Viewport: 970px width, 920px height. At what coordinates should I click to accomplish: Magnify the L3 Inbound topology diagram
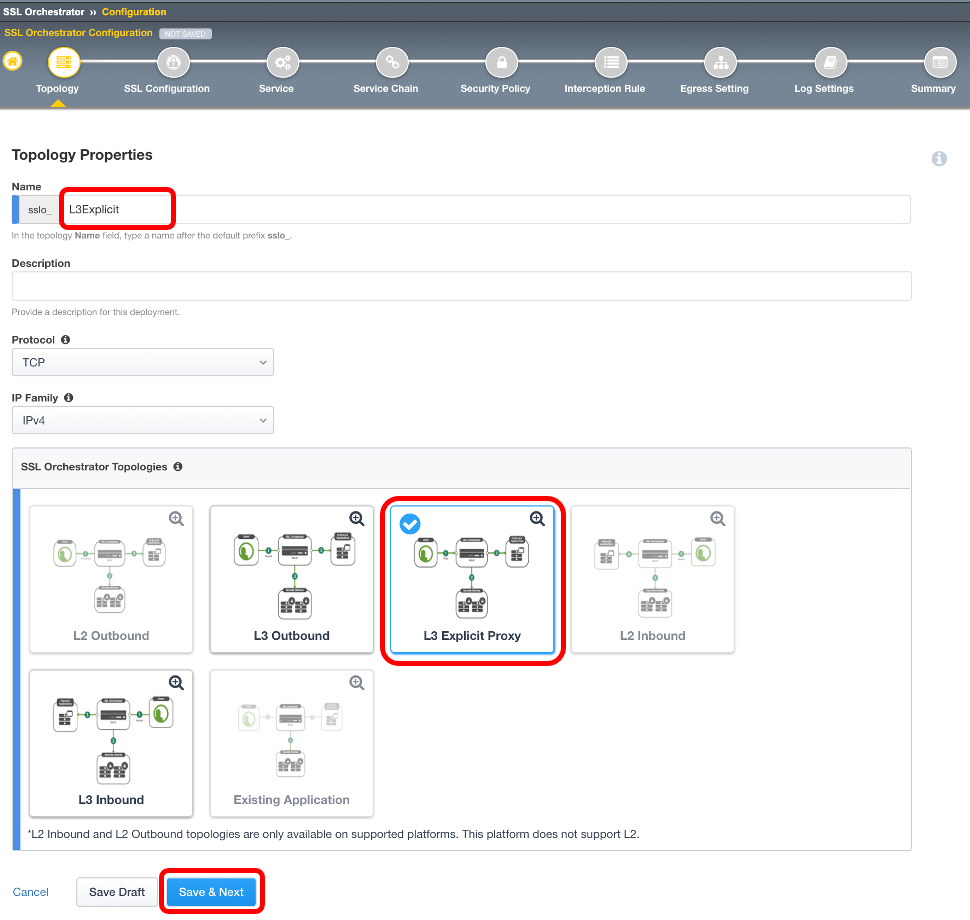coord(176,682)
